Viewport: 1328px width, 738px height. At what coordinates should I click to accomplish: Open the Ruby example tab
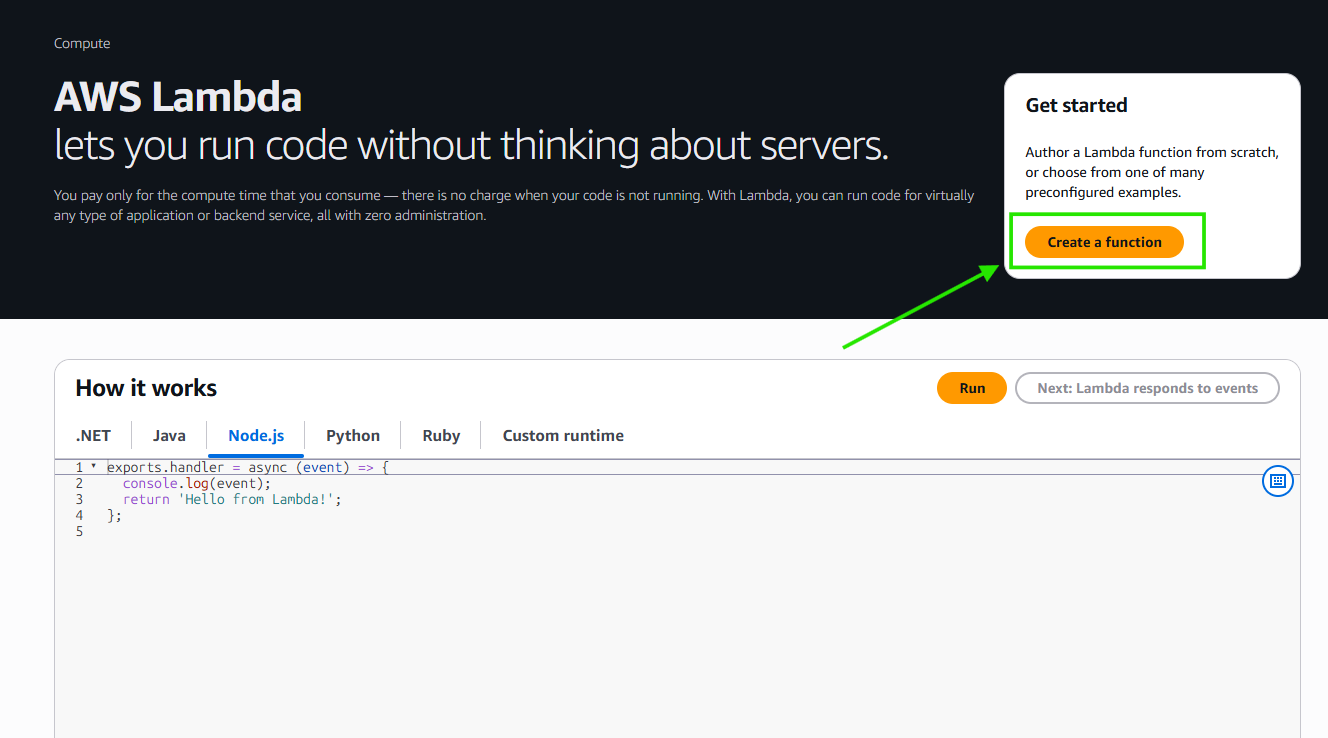point(441,435)
